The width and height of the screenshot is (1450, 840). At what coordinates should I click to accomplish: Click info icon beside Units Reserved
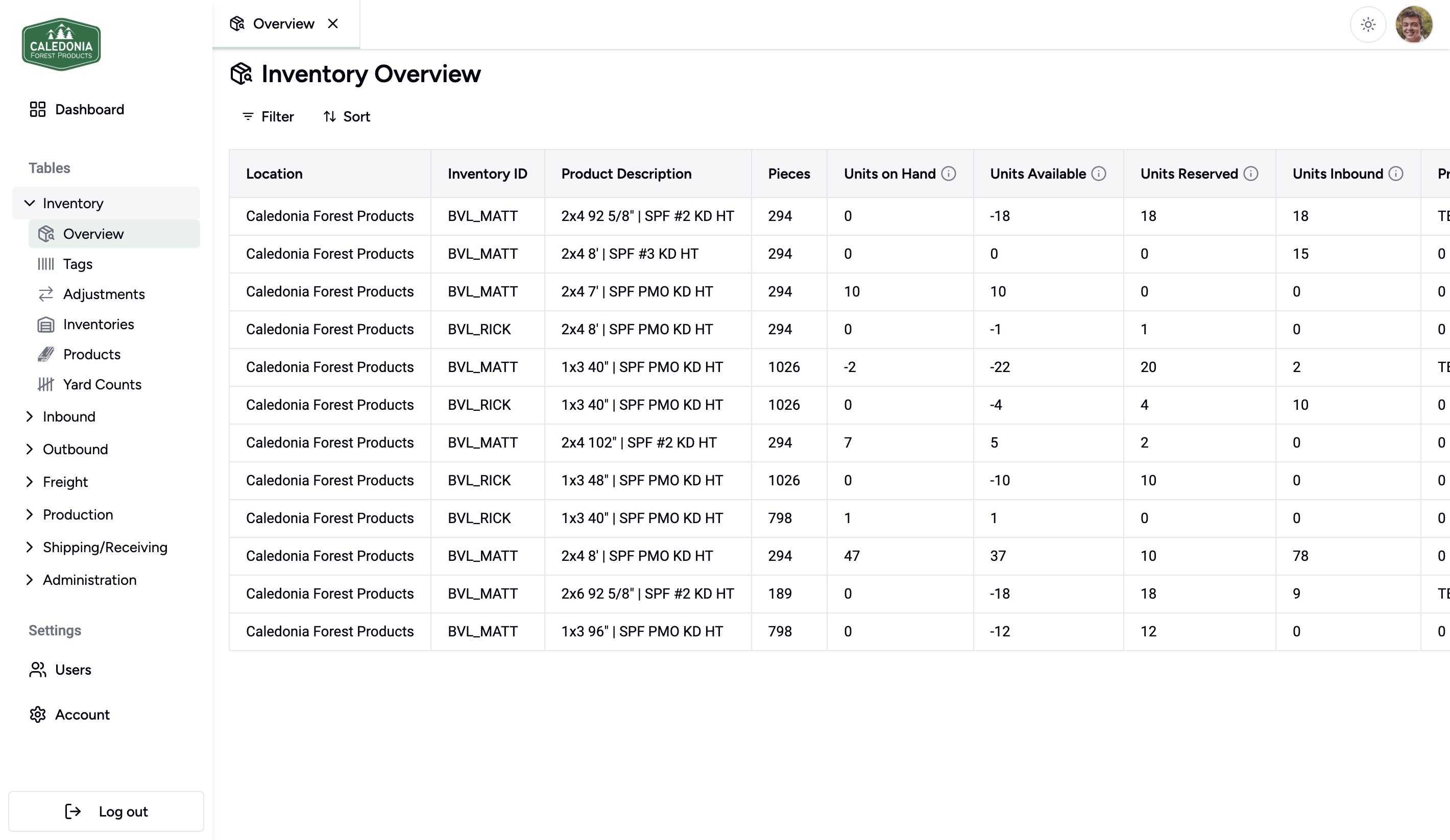[x=1251, y=174]
